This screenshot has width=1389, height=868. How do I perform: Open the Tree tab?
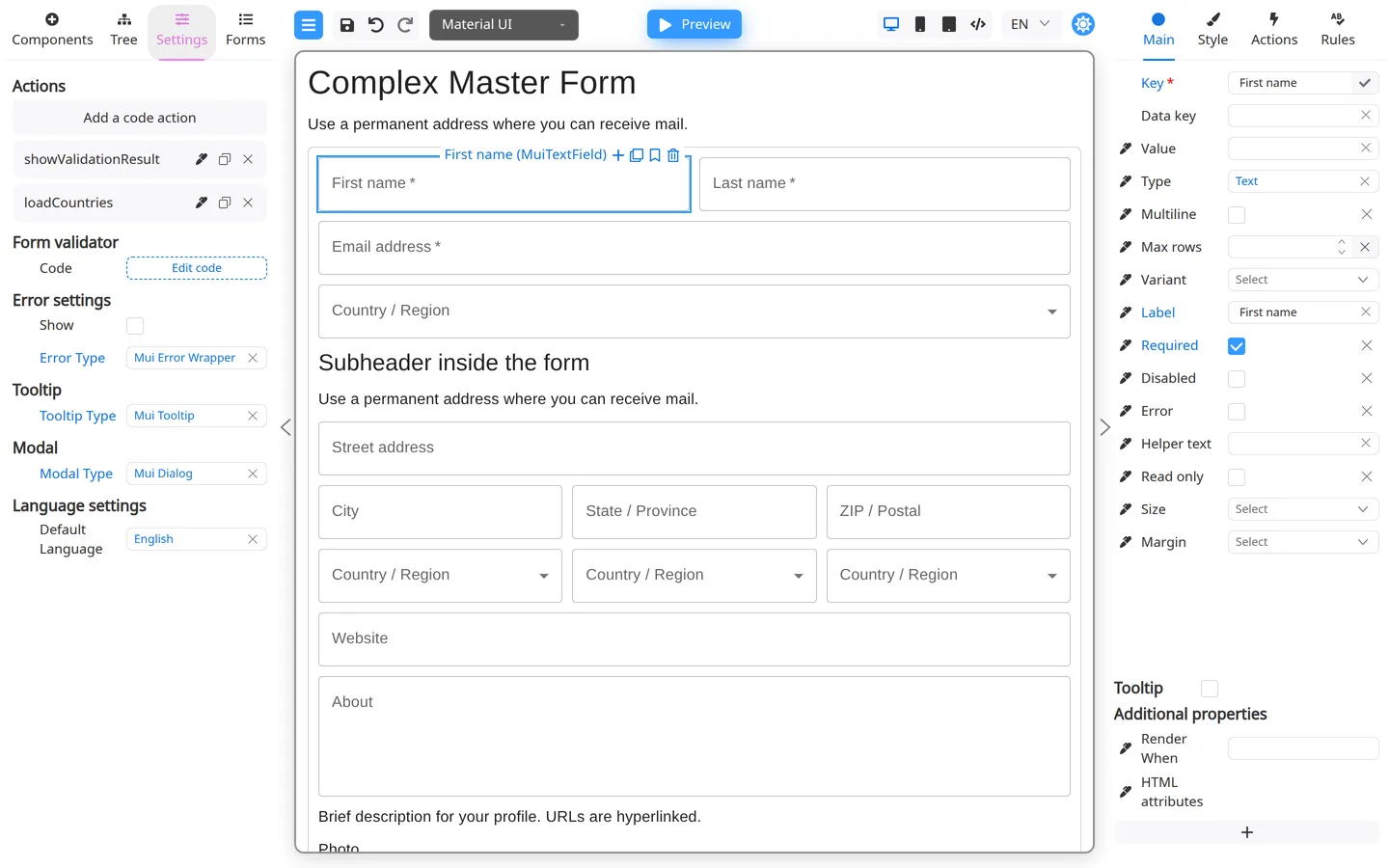pos(123,30)
